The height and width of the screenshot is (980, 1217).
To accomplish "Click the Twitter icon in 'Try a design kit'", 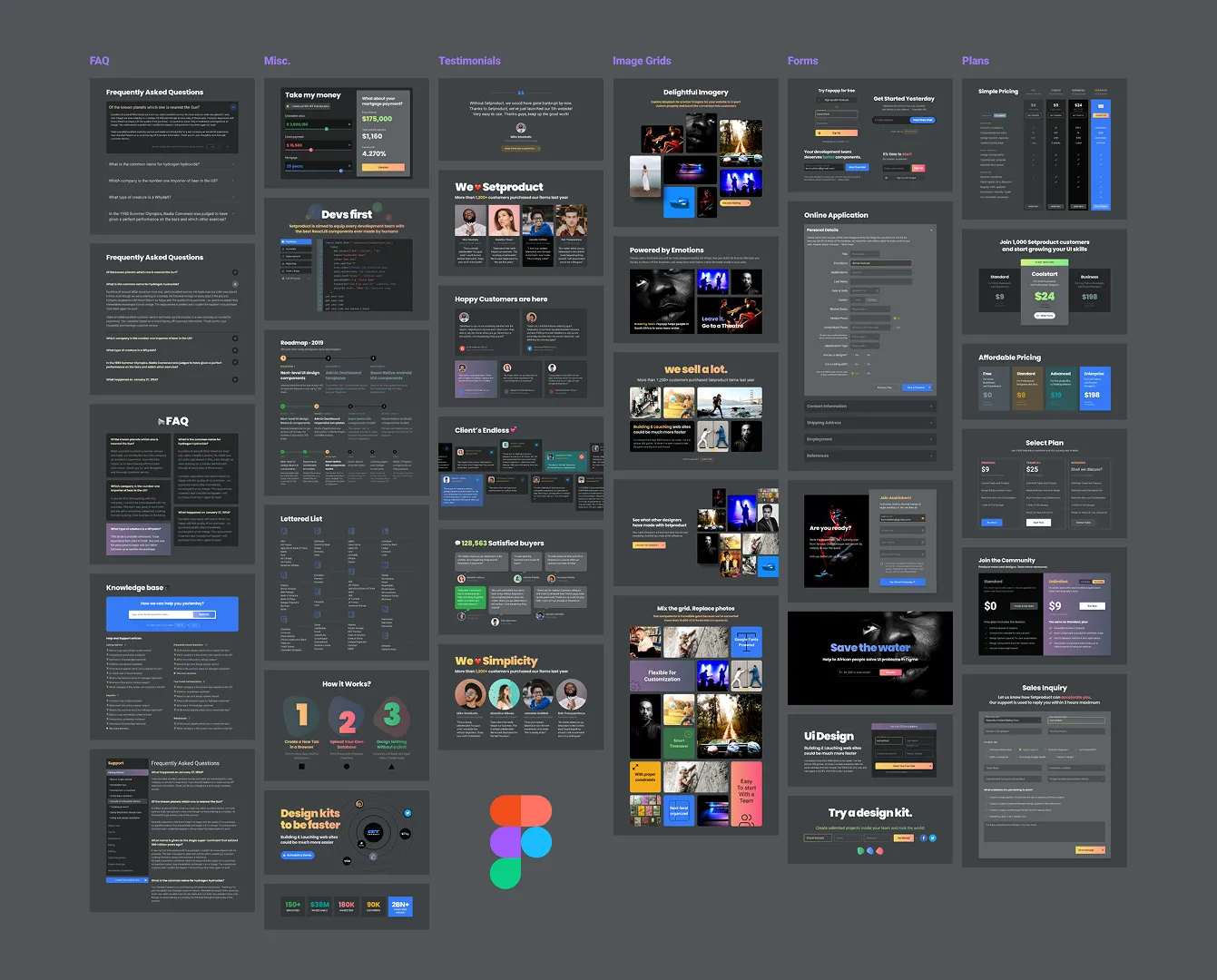I will [932, 838].
